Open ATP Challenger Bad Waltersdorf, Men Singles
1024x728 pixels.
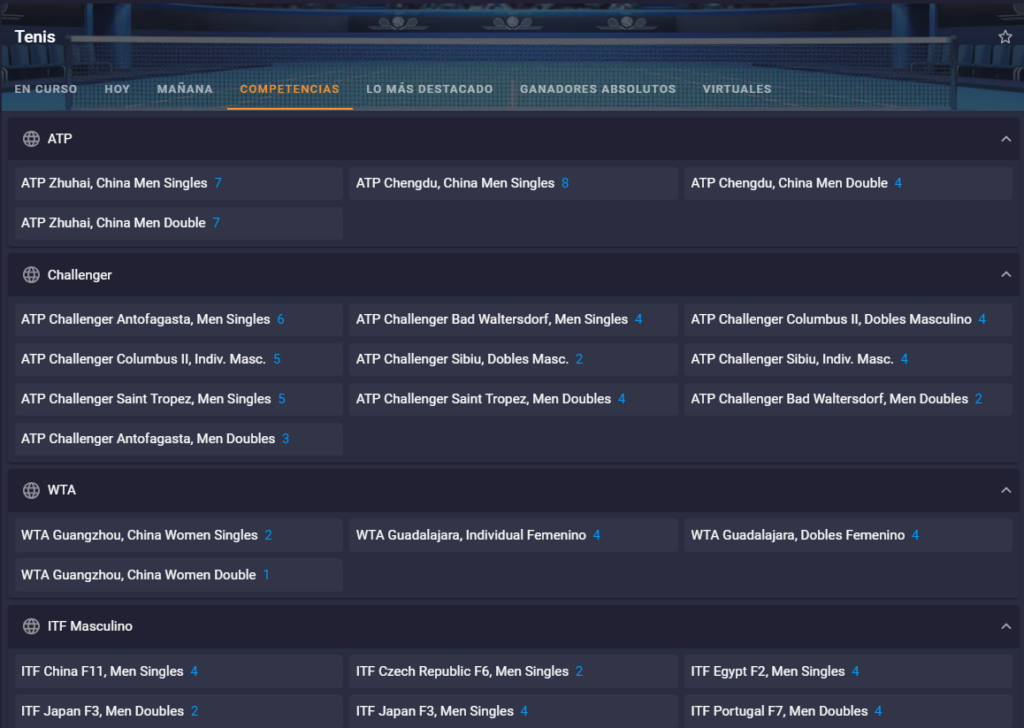coord(513,319)
